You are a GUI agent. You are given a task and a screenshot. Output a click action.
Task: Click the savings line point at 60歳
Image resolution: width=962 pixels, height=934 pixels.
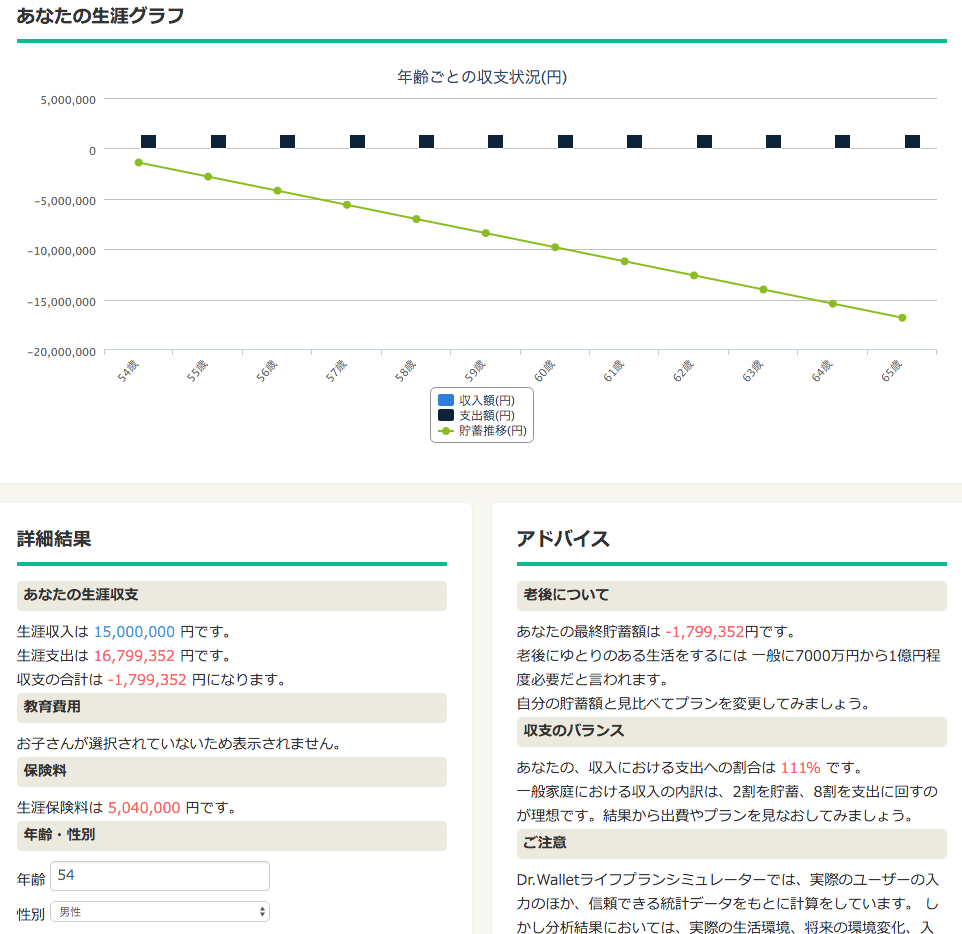click(x=555, y=247)
